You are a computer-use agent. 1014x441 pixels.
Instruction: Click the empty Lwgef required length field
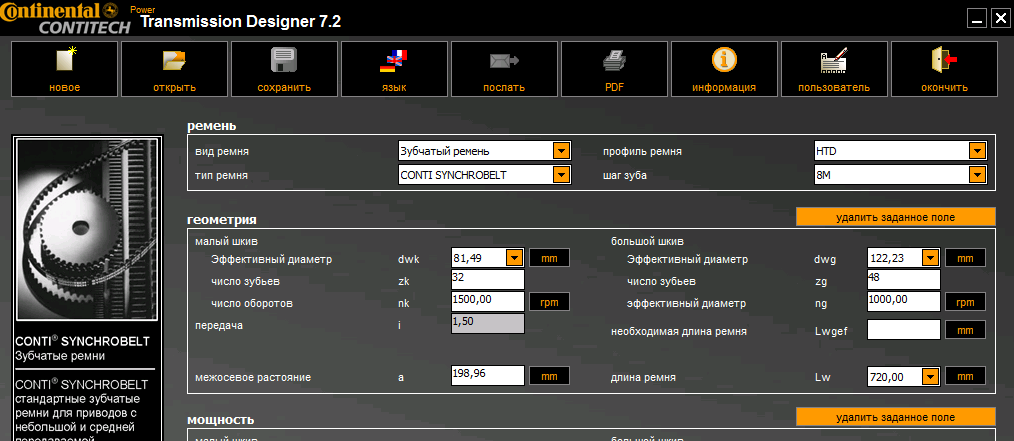[903, 330]
